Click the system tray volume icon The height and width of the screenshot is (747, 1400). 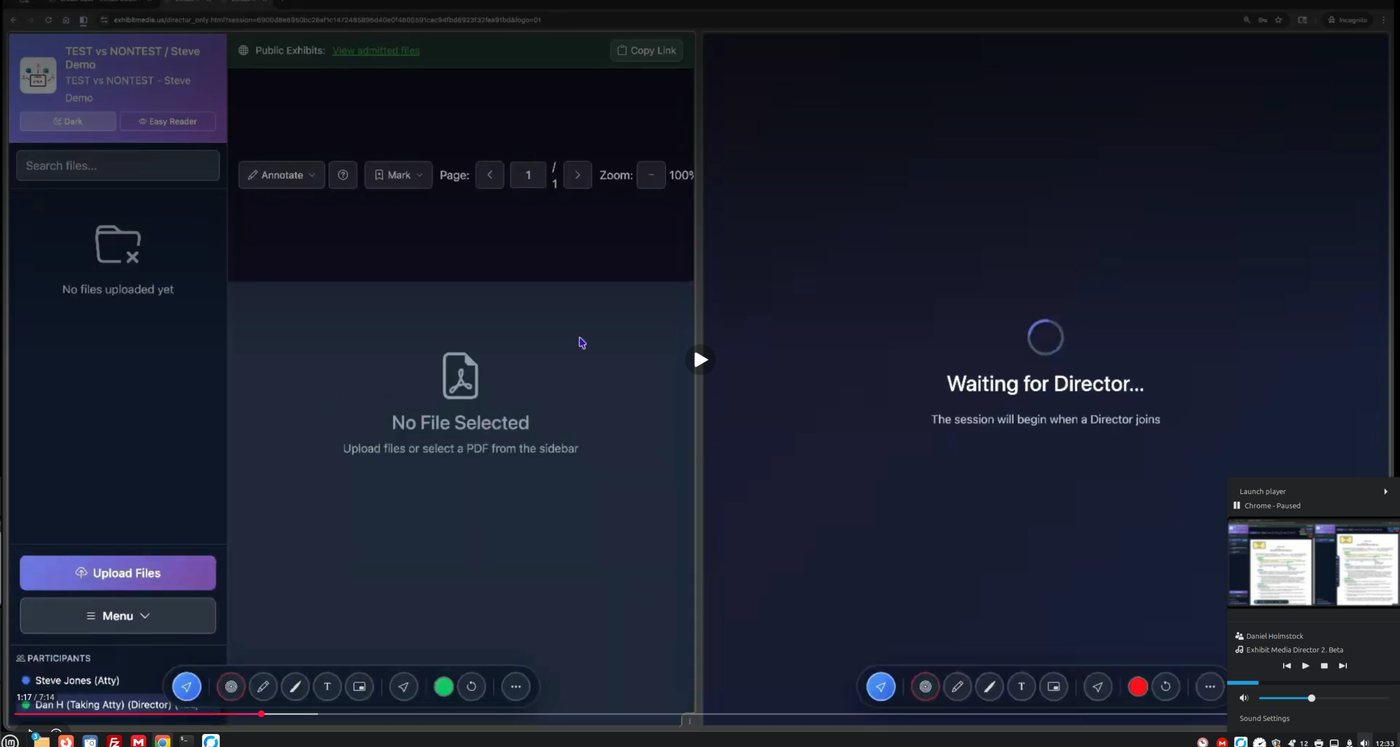click(1365, 742)
